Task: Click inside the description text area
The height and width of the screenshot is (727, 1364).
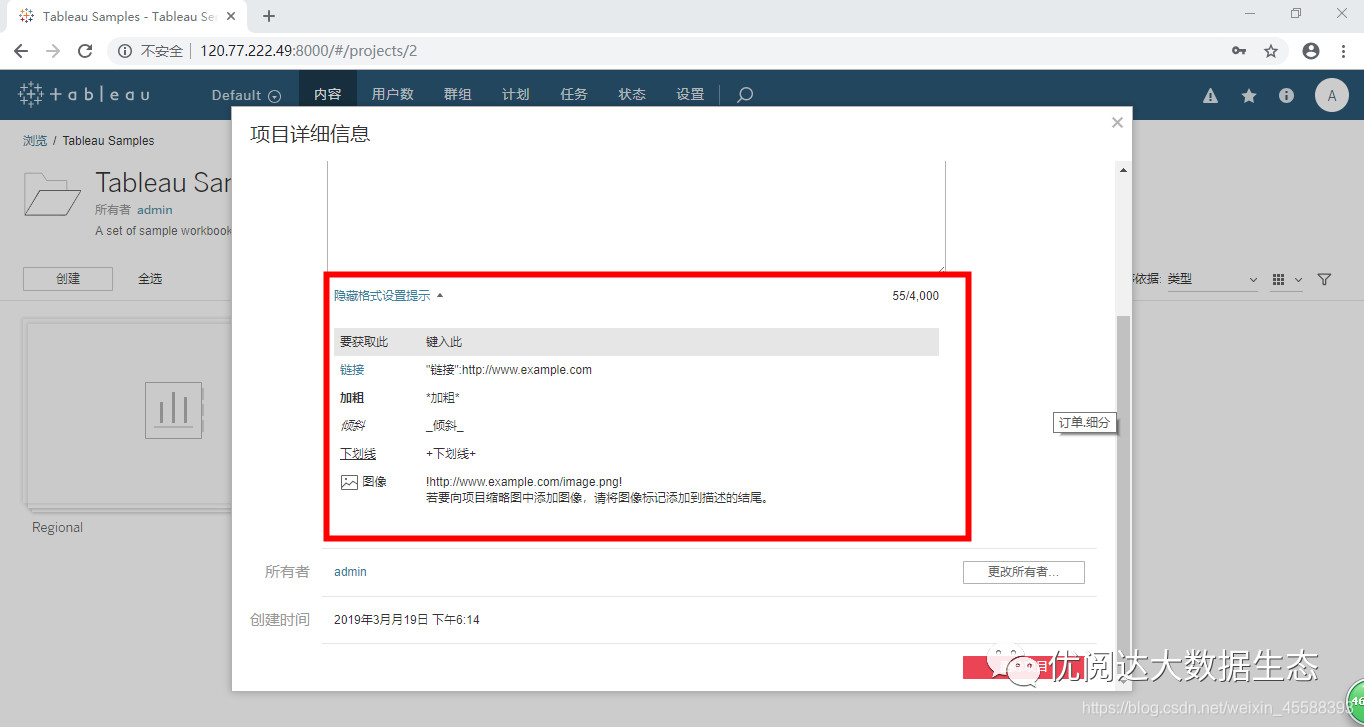Action: click(636, 216)
